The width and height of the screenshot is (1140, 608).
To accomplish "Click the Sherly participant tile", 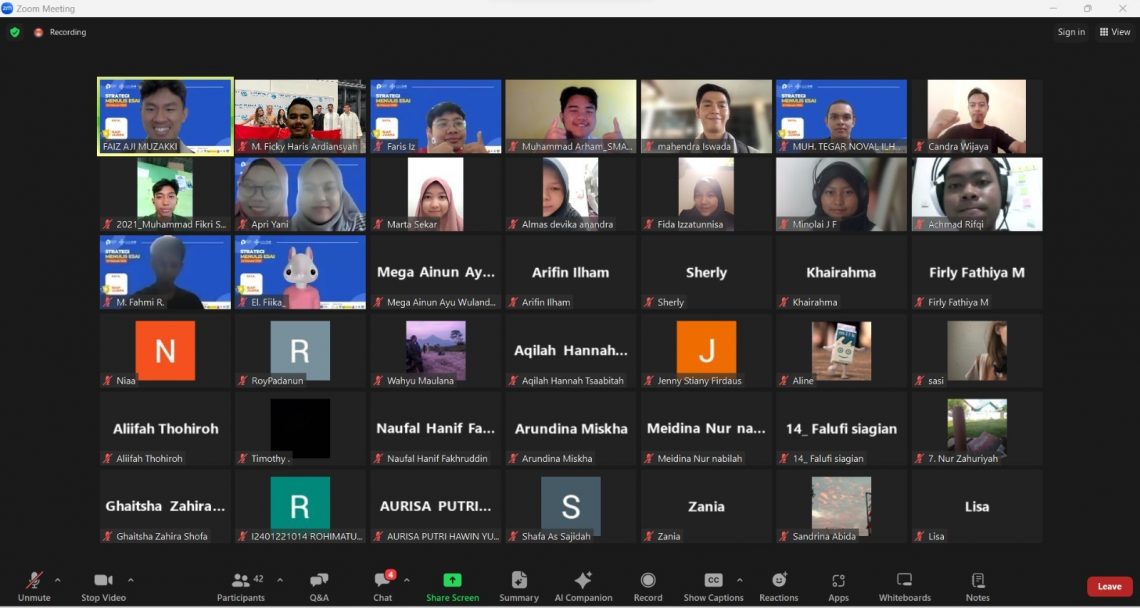I will [706, 272].
